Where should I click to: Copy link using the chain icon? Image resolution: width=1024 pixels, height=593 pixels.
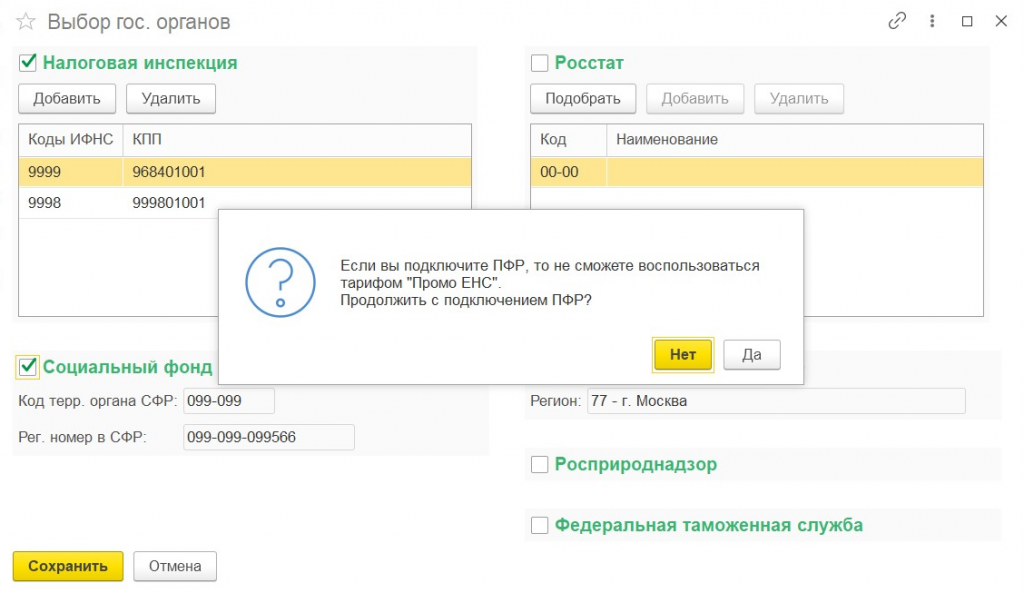[897, 21]
